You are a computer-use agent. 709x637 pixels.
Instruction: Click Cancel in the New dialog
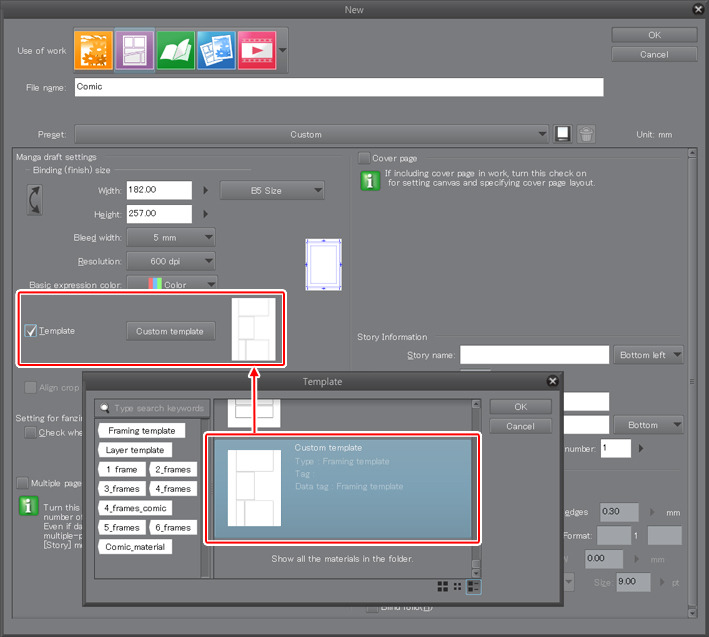point(654,54)
